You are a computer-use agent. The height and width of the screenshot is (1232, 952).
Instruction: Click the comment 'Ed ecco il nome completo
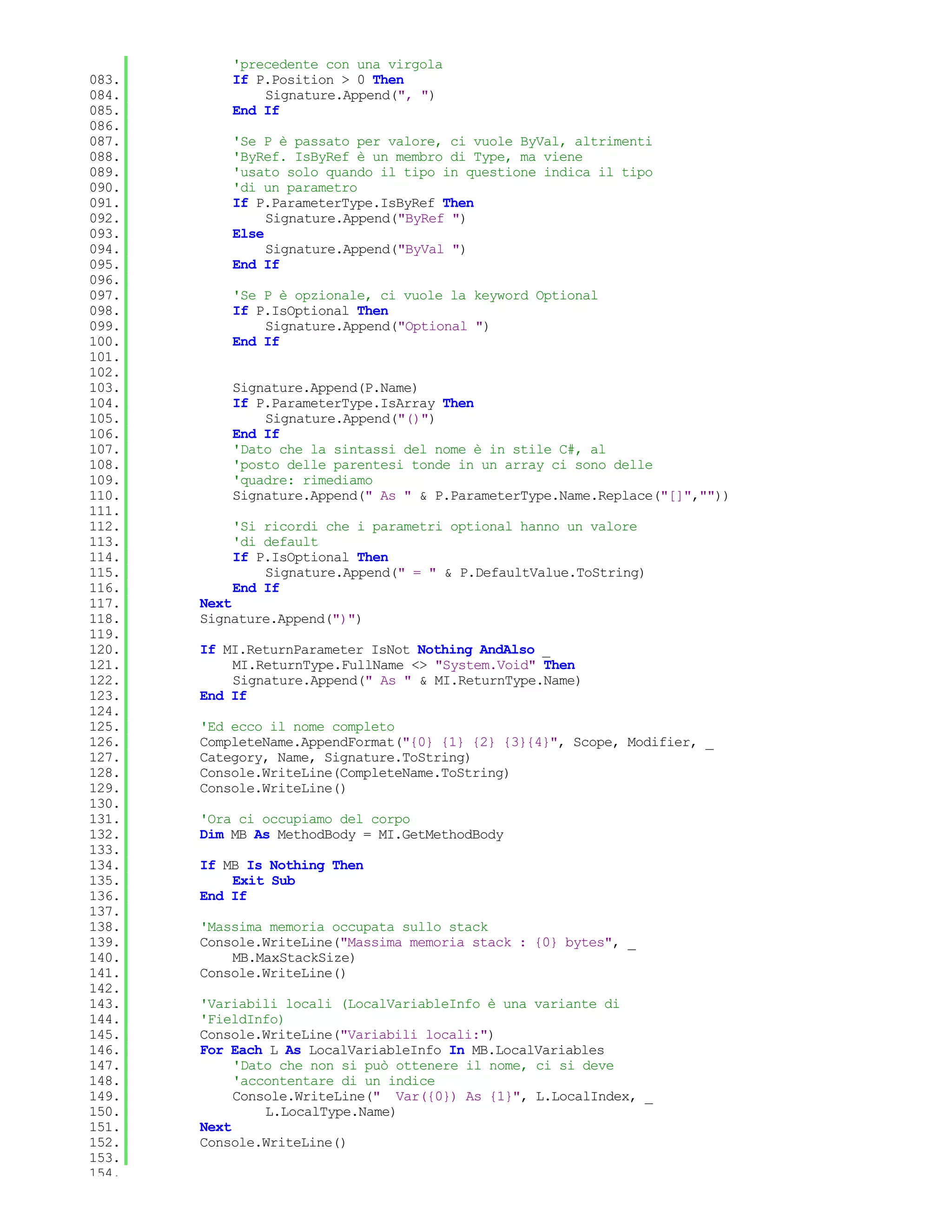[297, 727]
